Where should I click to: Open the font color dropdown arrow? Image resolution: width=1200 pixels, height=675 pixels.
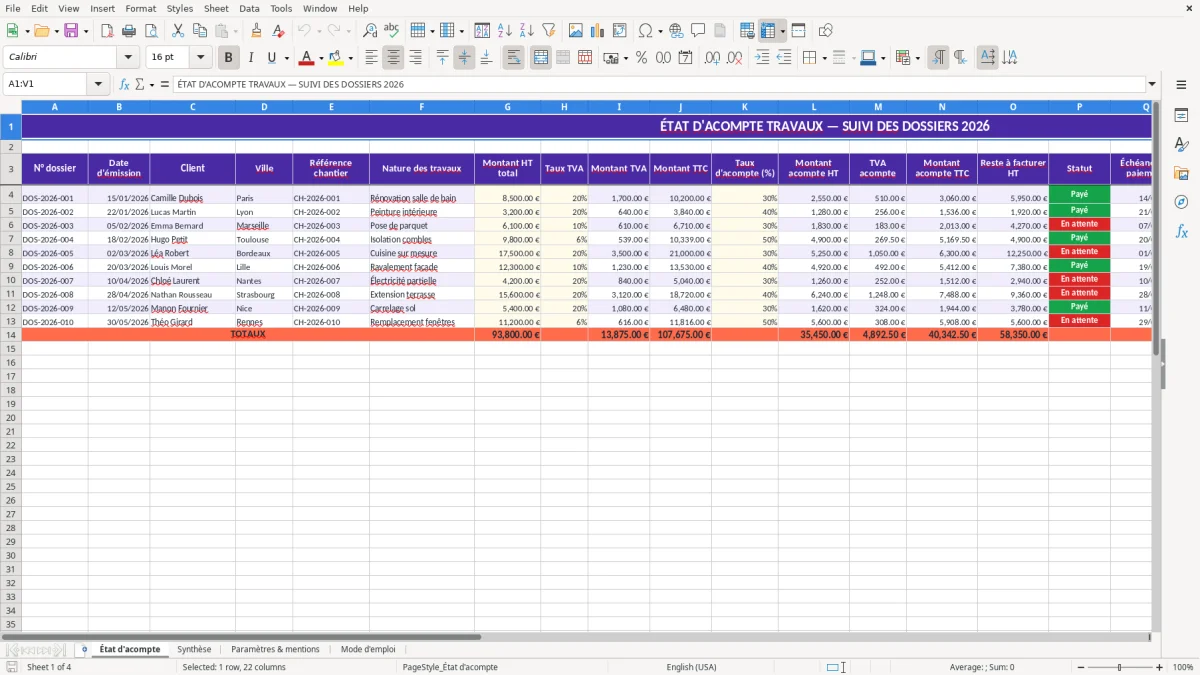click(321, 58)
